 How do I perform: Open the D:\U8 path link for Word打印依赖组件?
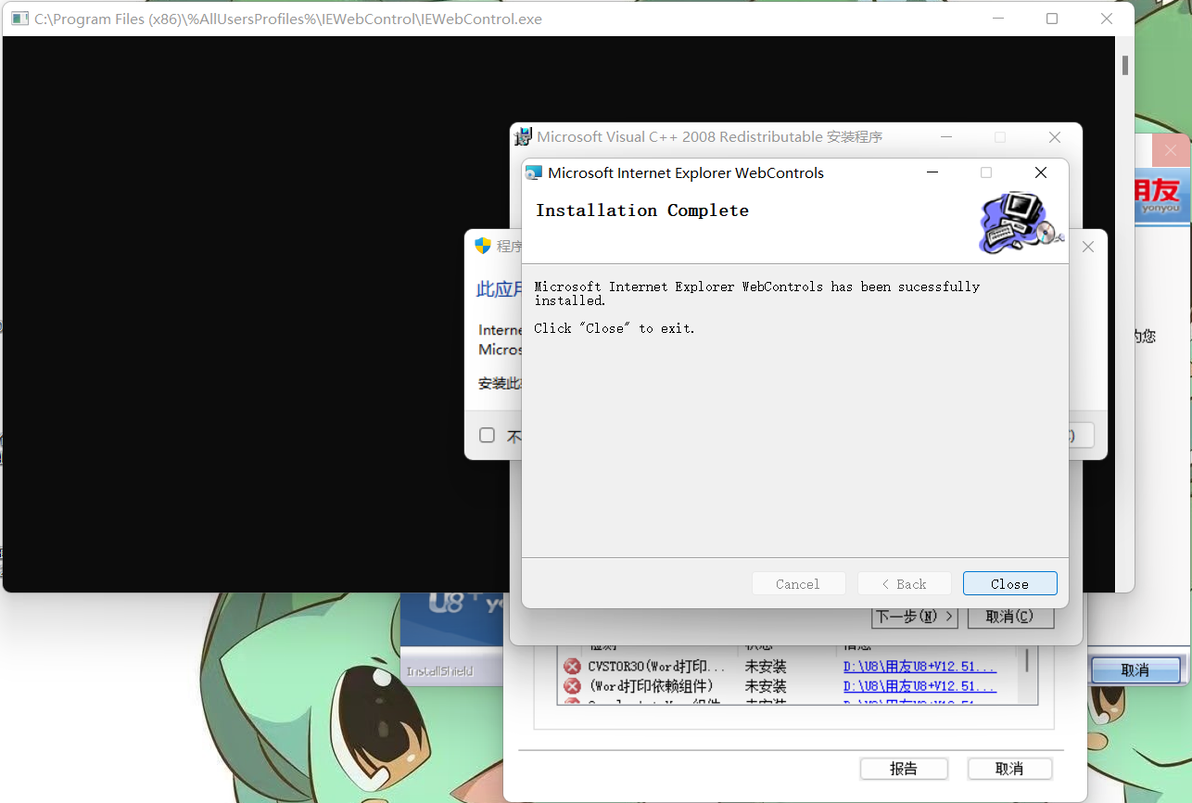click(920, 686)
